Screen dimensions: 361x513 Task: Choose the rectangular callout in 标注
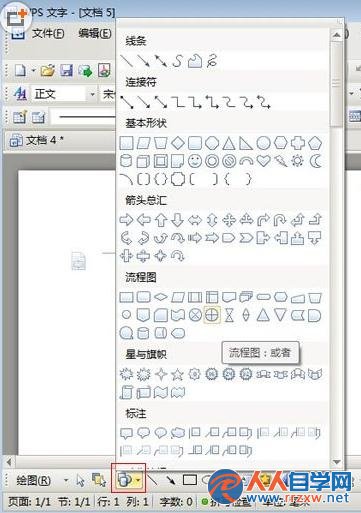tap(126, 433)
